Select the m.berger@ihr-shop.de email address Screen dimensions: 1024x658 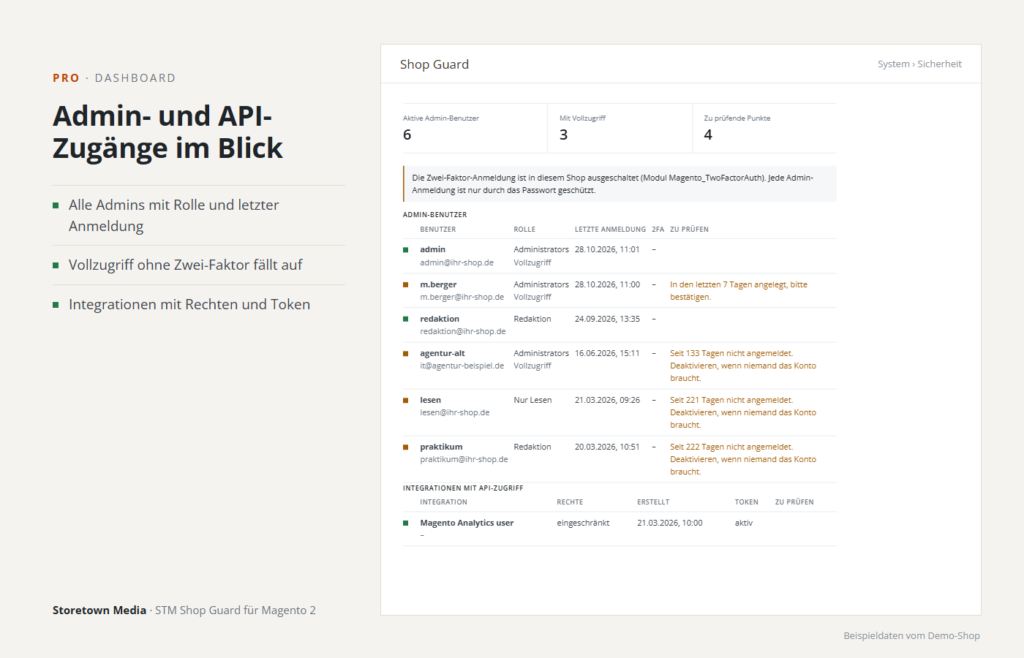coord(462,297)
